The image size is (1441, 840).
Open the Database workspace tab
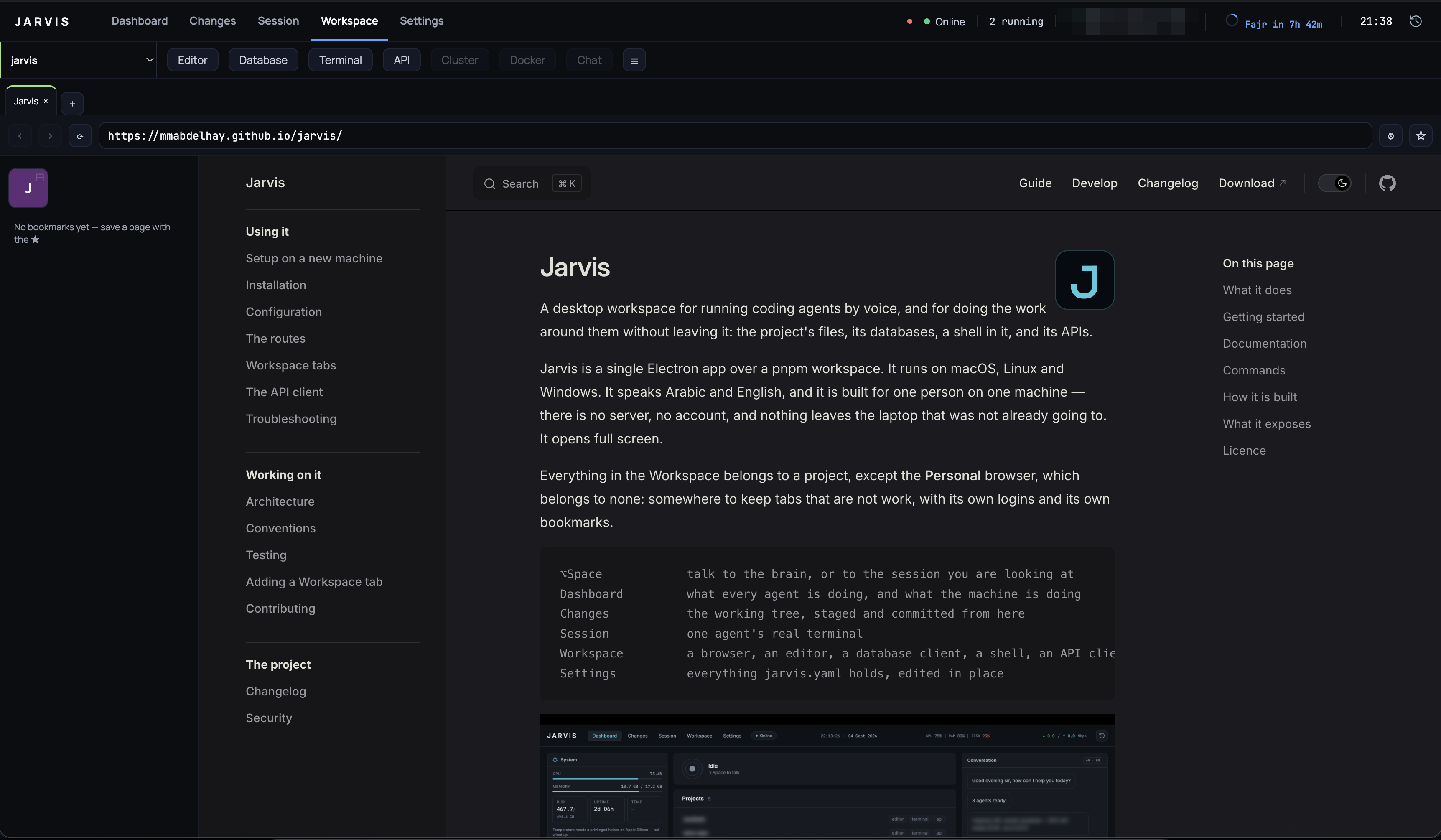coord(263,60)
